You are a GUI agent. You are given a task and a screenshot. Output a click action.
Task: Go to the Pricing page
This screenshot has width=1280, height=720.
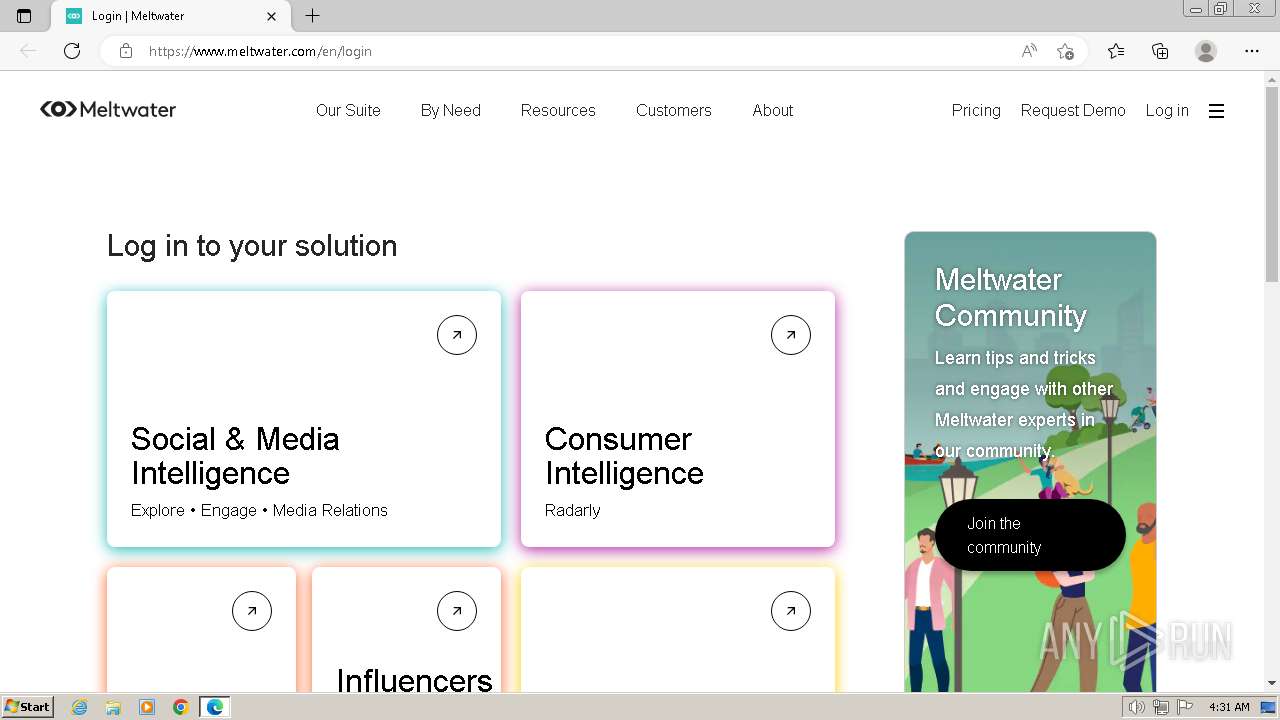976,111
